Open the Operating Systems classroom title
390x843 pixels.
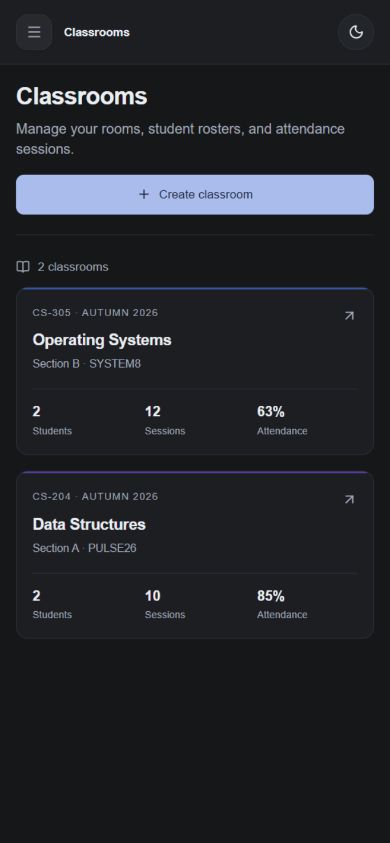[x=102, y=340]
